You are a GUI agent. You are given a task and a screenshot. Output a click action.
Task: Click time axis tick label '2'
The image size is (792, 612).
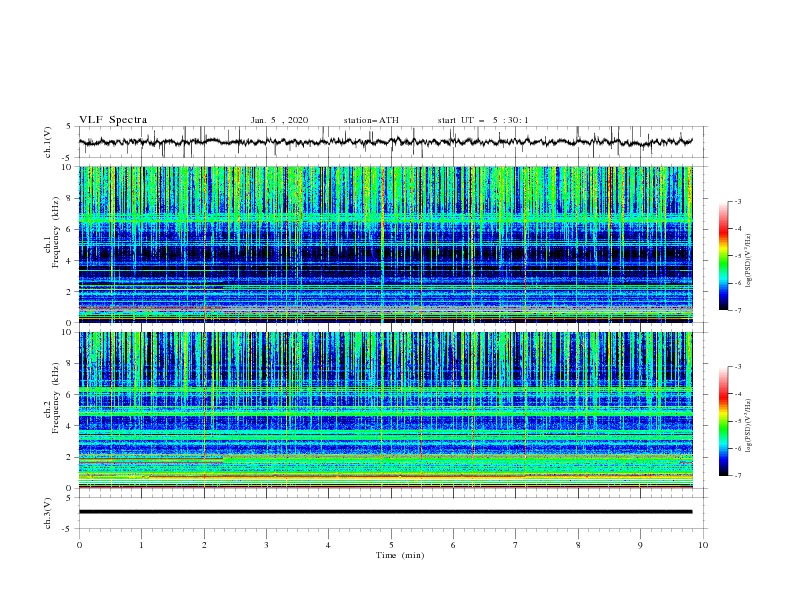(204, 545)
